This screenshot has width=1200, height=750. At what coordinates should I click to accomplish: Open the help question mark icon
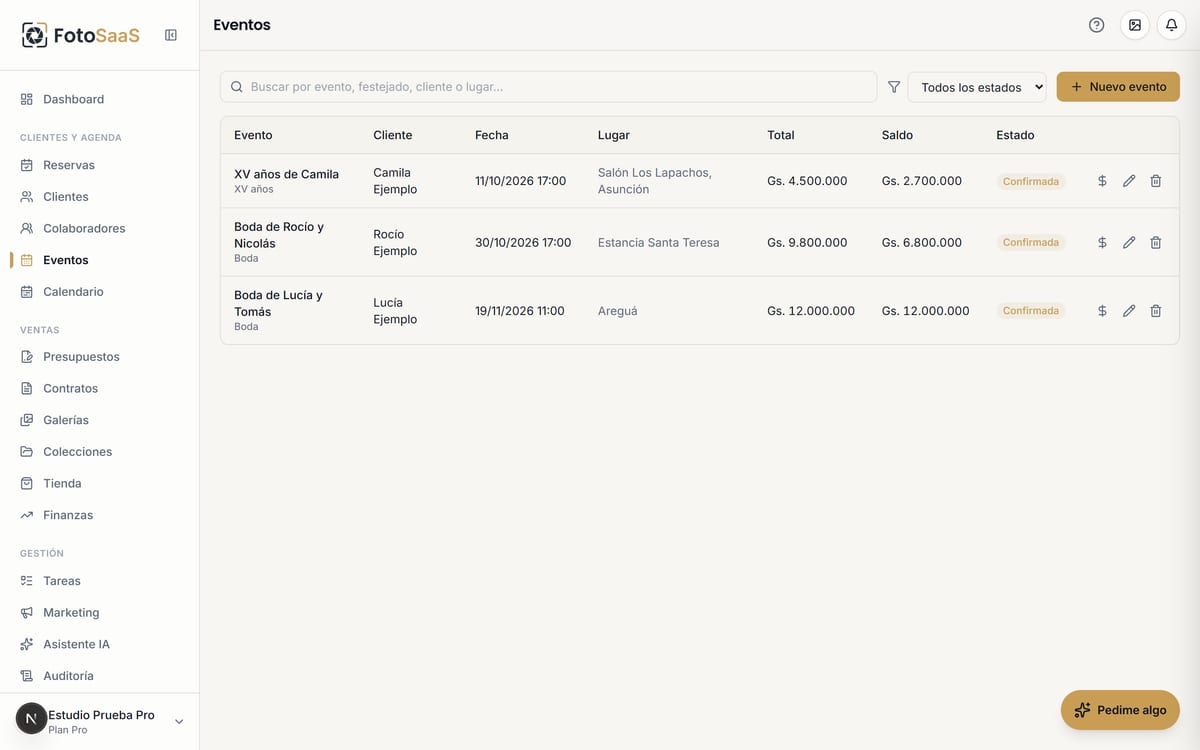1097,25
